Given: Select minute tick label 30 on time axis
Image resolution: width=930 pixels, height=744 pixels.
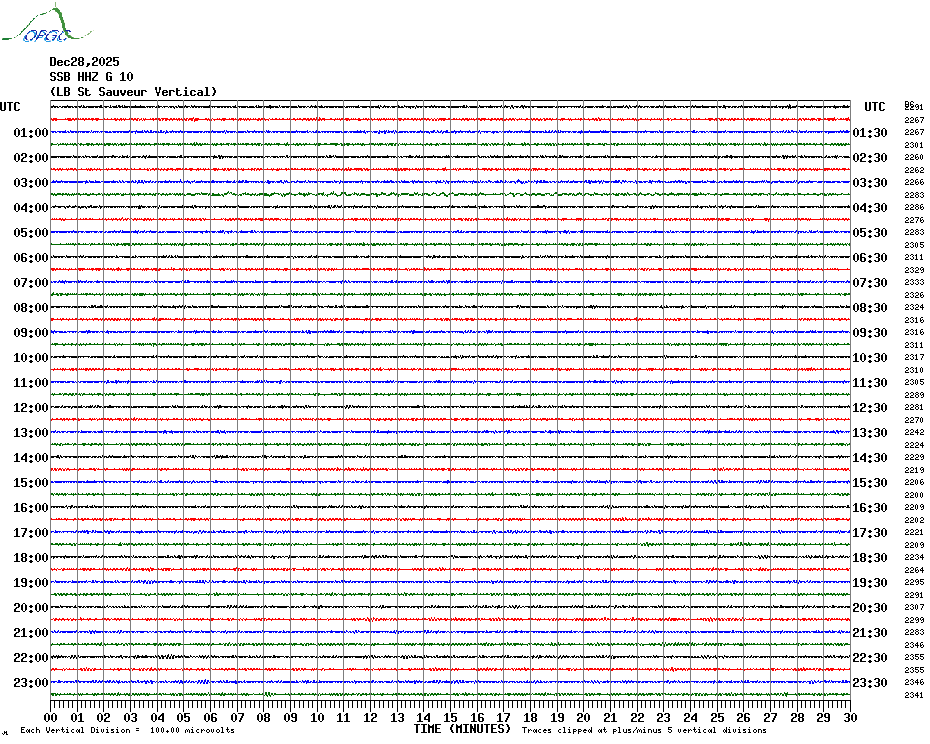Looking at the screenshot, I should click(x=851, y=717).
